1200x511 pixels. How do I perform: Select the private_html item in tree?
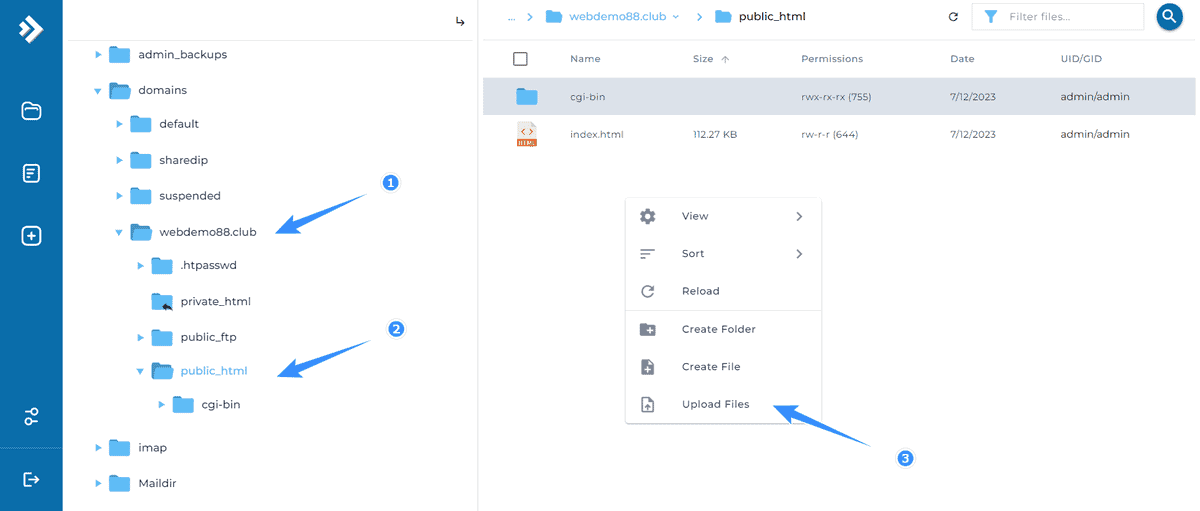(x=215, y=301)
